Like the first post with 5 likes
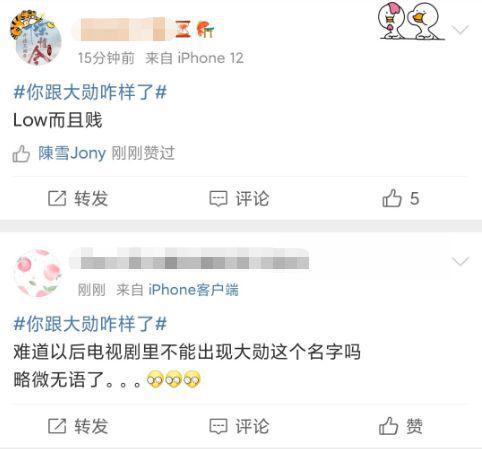 coord(400,198)
